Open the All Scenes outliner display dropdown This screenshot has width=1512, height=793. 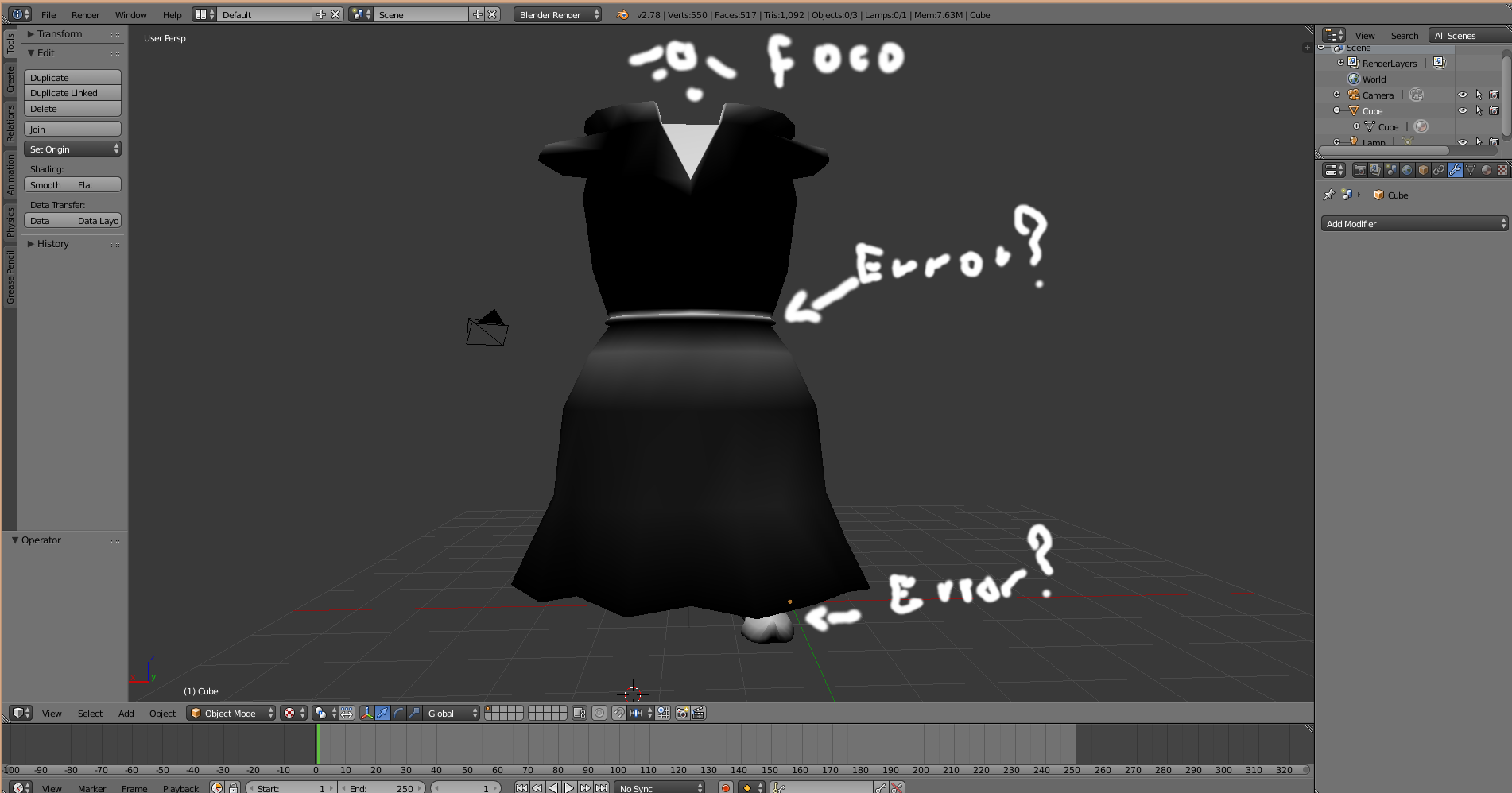point(1470,35)
